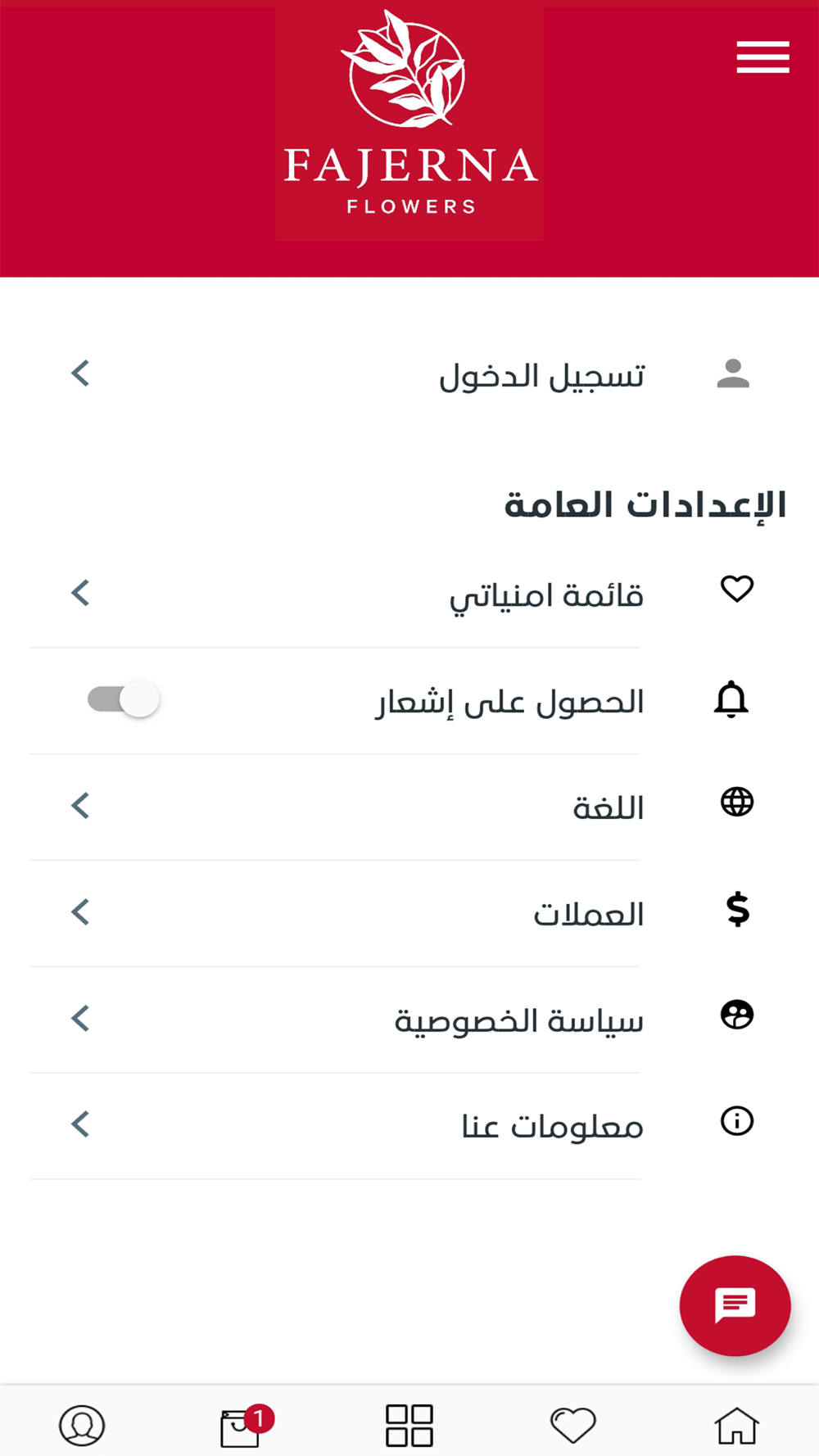819x1456 pixels.
Task: Tap the person icon next to تسجيل الدخول
Action: [733, 373]
